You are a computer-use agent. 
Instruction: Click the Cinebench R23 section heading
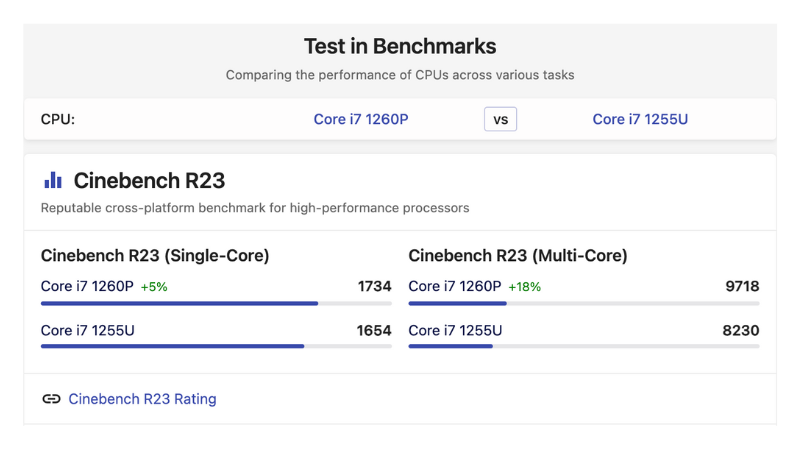[149, 181]
